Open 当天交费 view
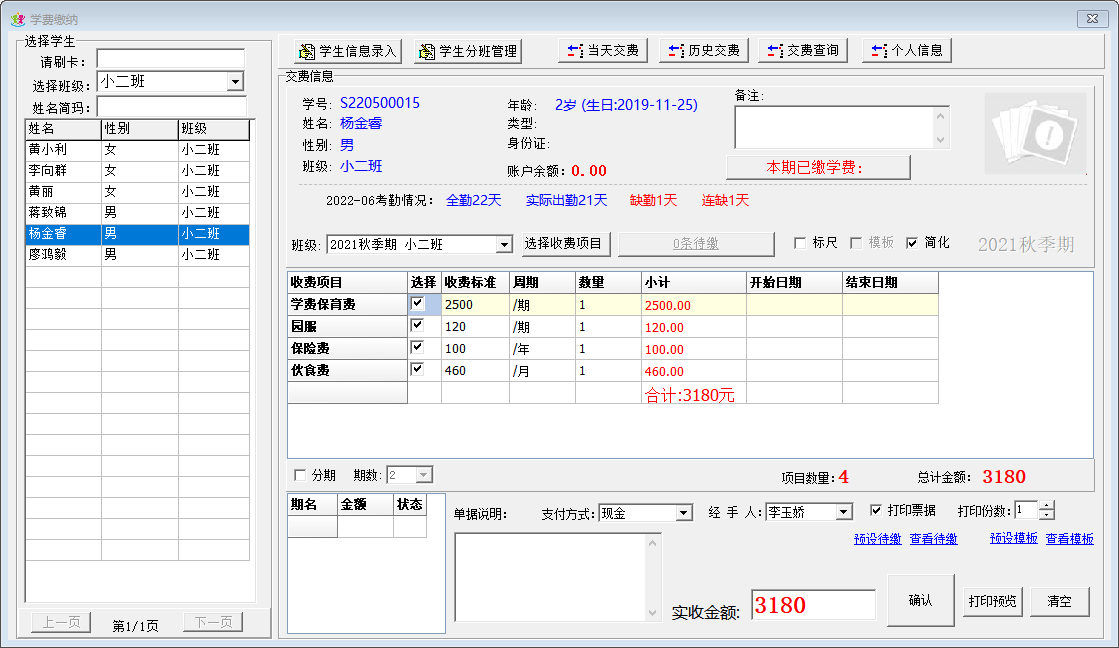Image resolution: width=1119 pixels, height=648 pixels. [x=603, y=50]
